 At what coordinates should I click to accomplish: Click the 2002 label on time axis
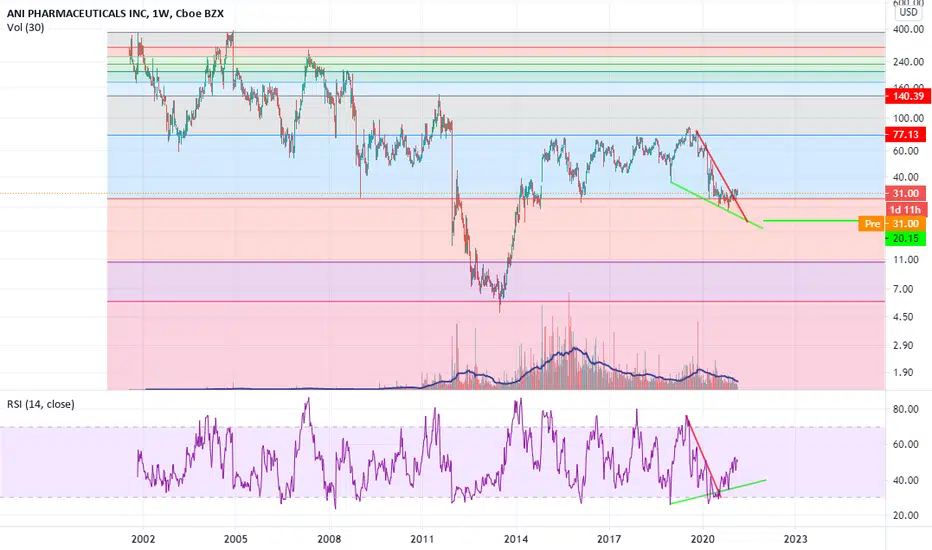143,539
